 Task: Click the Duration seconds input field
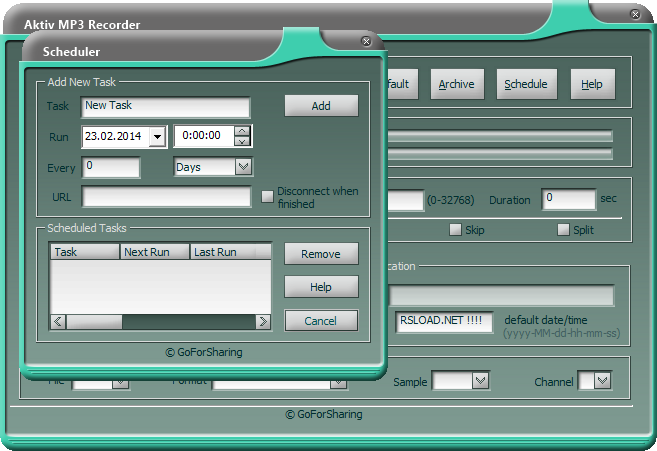point(569,199)
